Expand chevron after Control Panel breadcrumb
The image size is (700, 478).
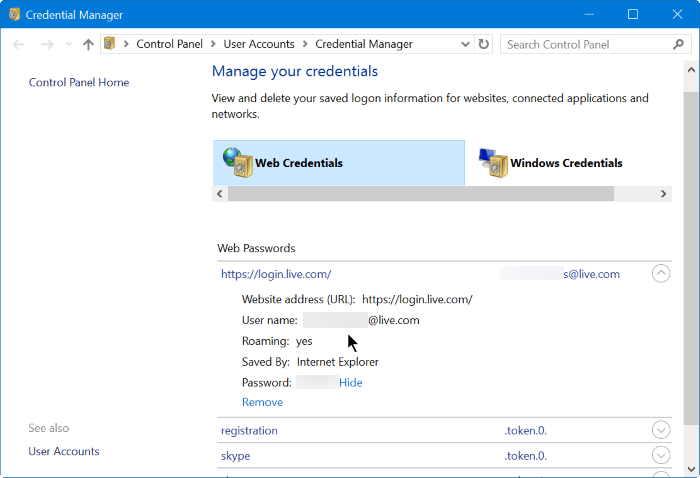pyautogui.click(x=213, y=44)
